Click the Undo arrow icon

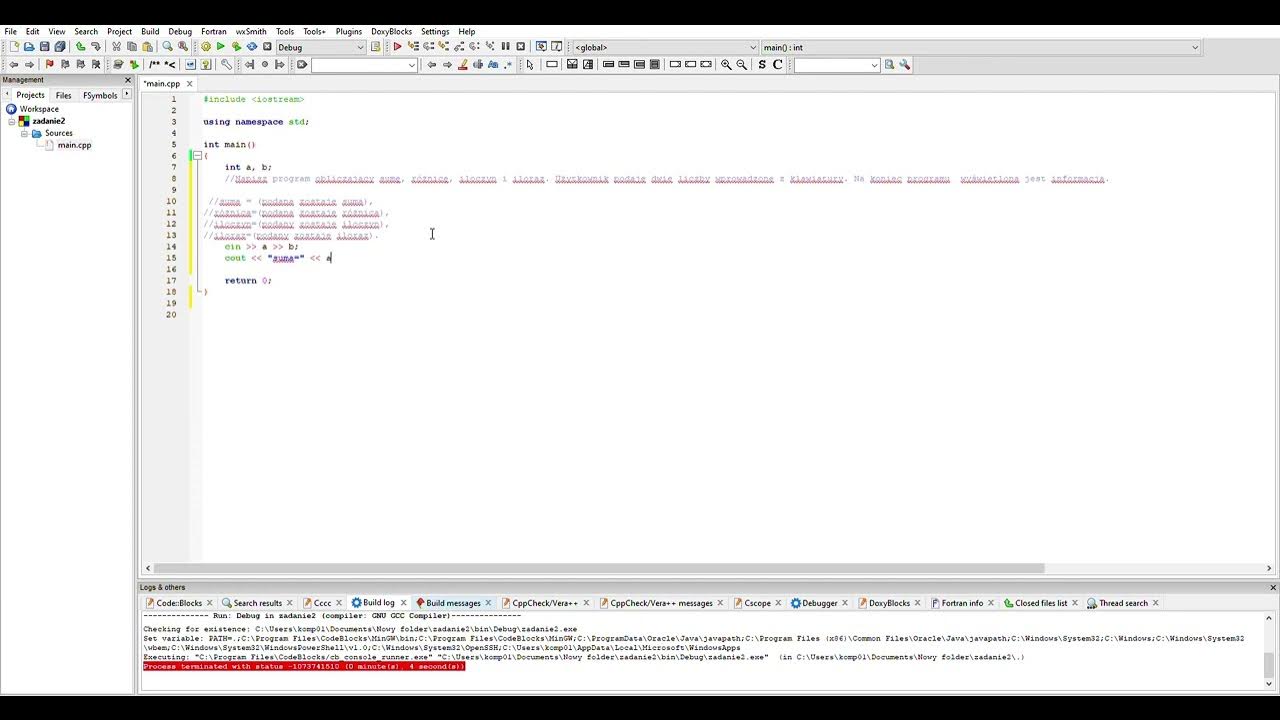(81, 47)
